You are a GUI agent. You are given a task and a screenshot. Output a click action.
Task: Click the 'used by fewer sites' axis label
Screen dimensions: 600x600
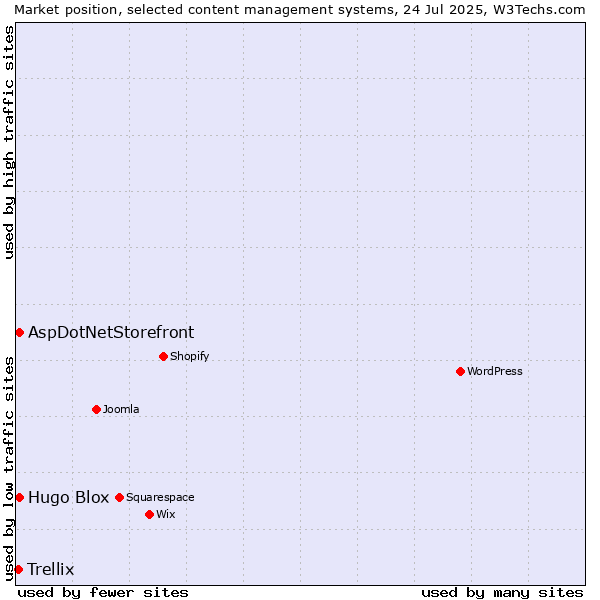coord(103,593)
